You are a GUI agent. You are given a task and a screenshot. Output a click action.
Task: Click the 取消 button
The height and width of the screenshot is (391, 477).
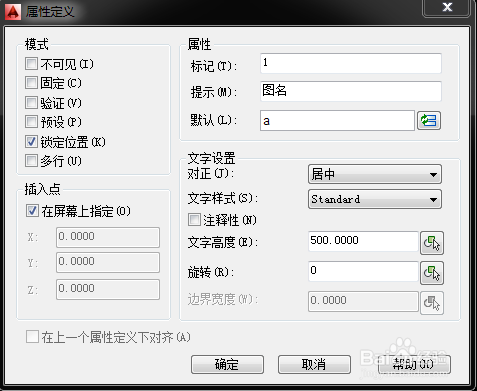click(x=314, y=364)
